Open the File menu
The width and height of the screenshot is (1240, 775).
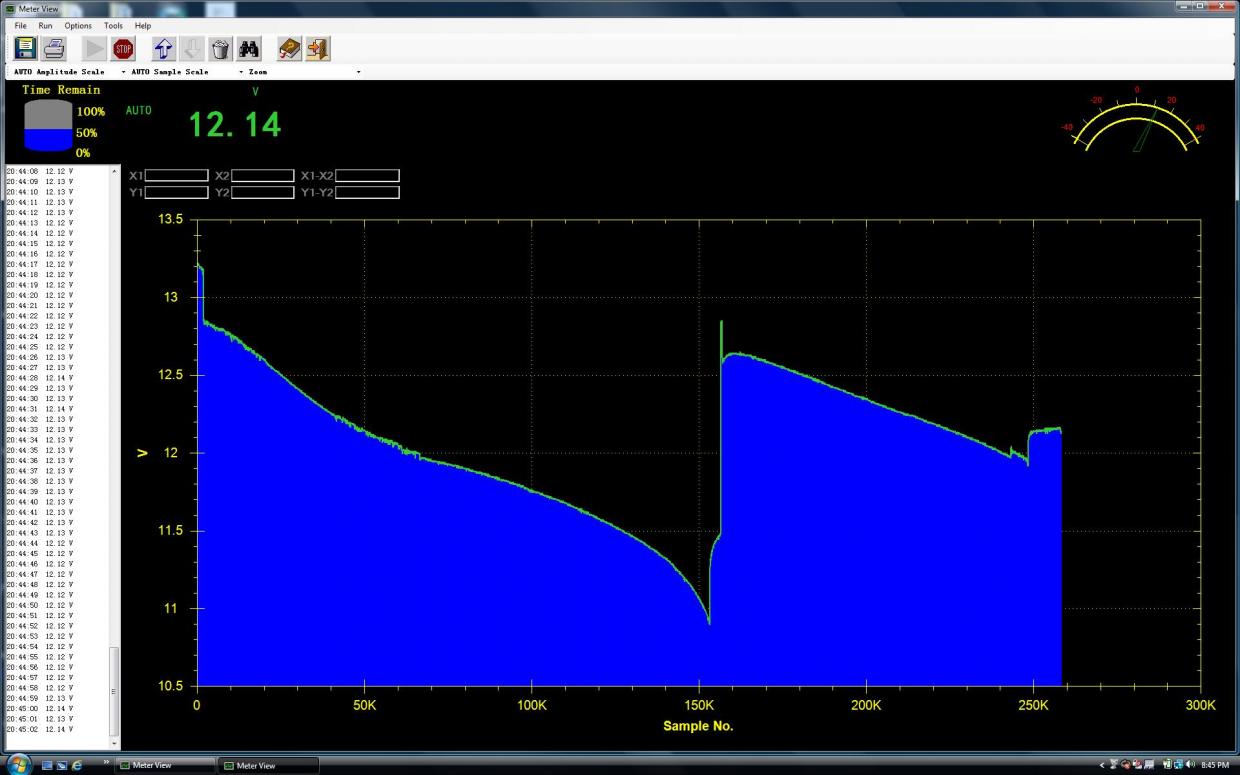(x=20, y=25)
